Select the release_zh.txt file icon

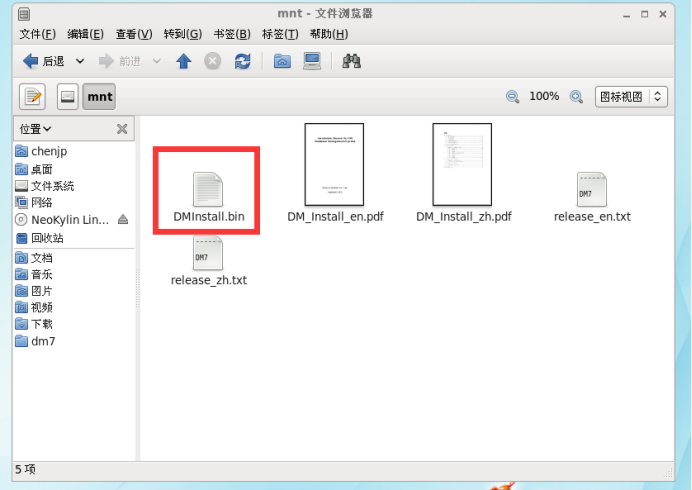coord(208,253)
